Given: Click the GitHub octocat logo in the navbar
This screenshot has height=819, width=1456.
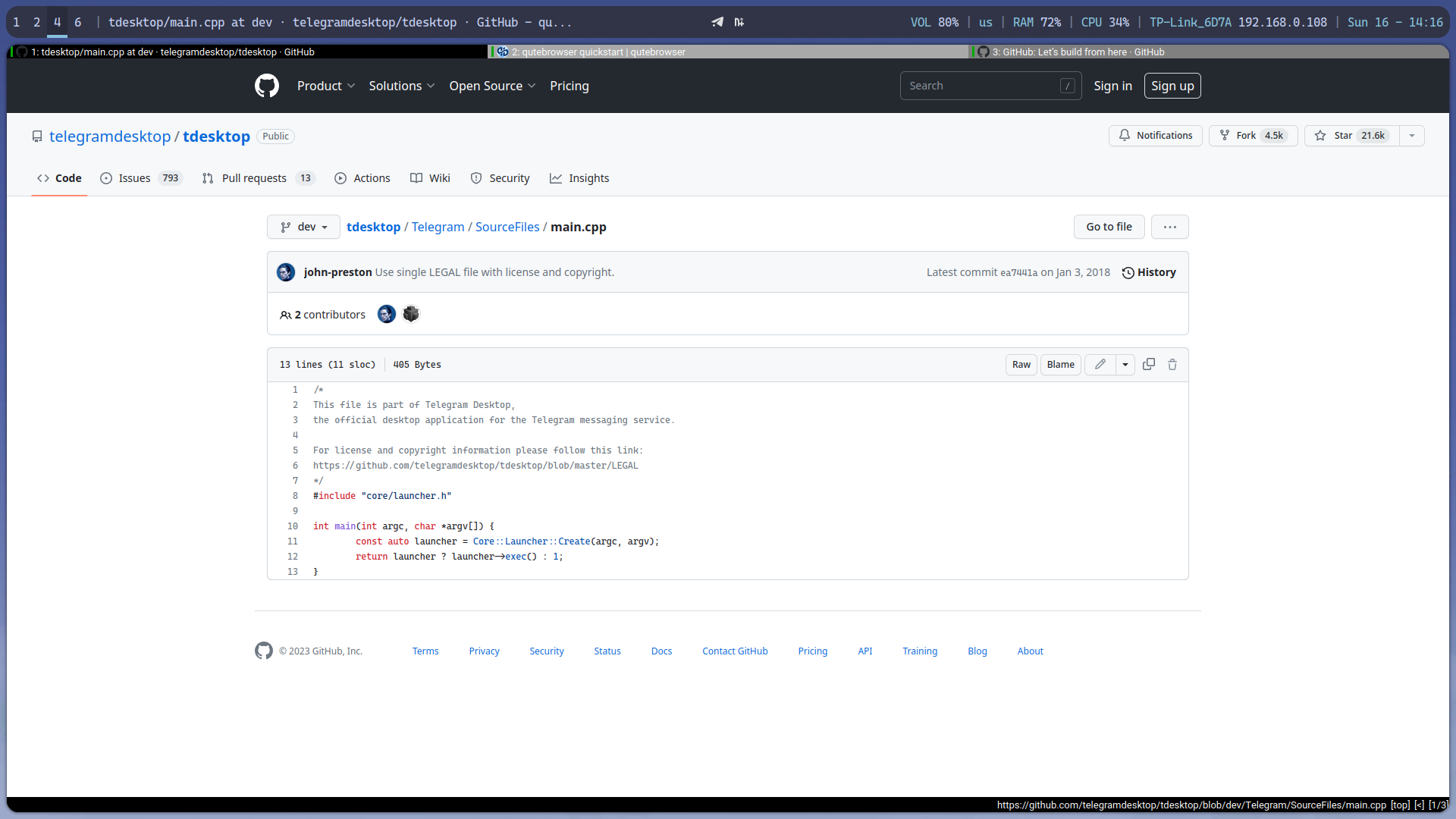Looking at the screenshot, I should point(266,86).
